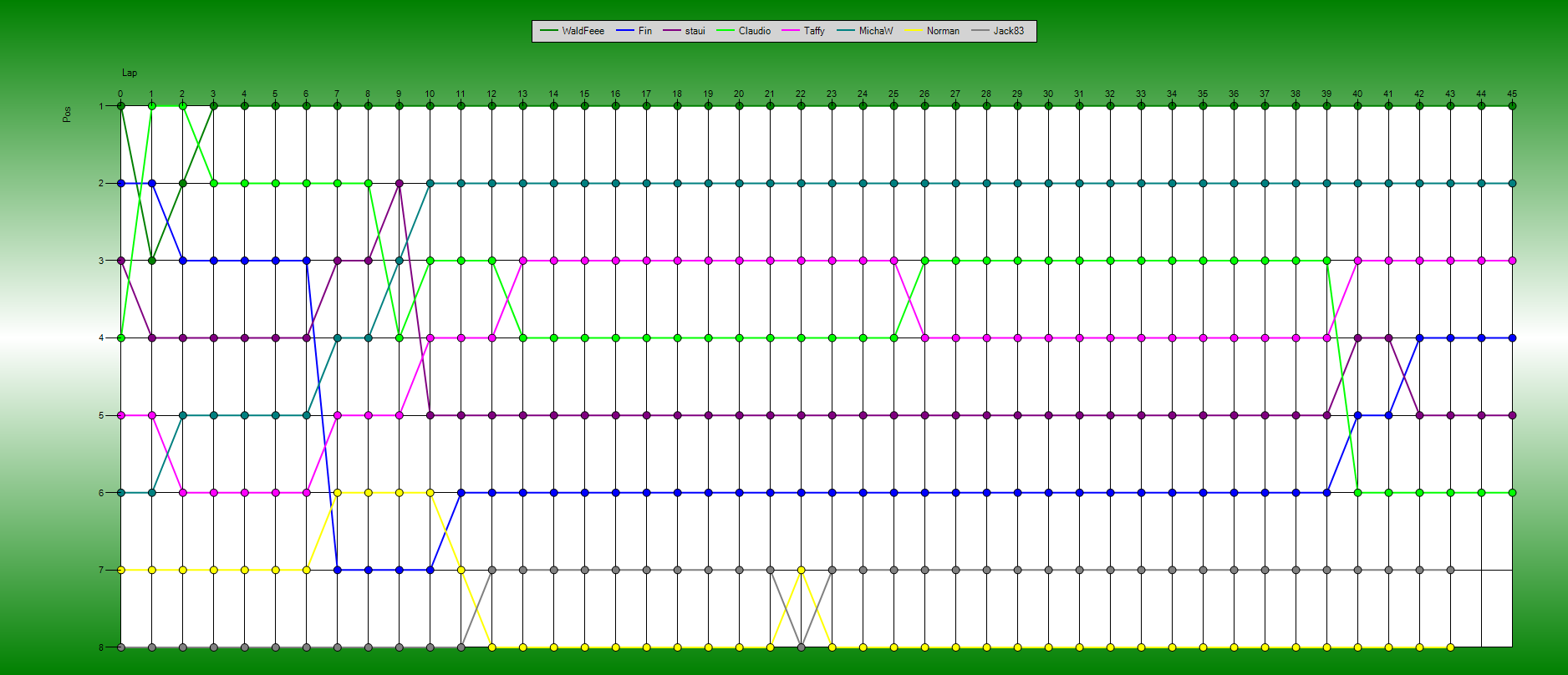
Task: Click Claudio's green marker at lap 1, position 1
Action: click(151, 106)
